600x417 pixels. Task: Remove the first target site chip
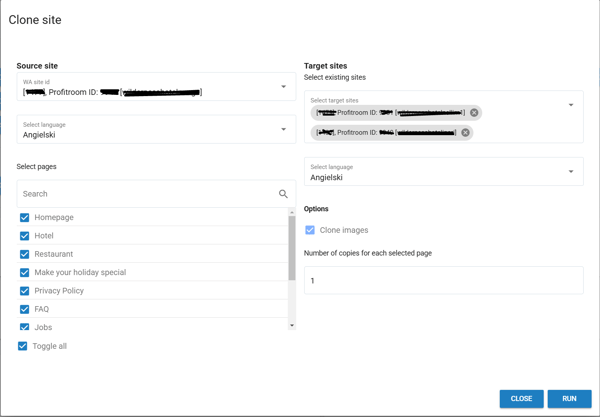474,113
